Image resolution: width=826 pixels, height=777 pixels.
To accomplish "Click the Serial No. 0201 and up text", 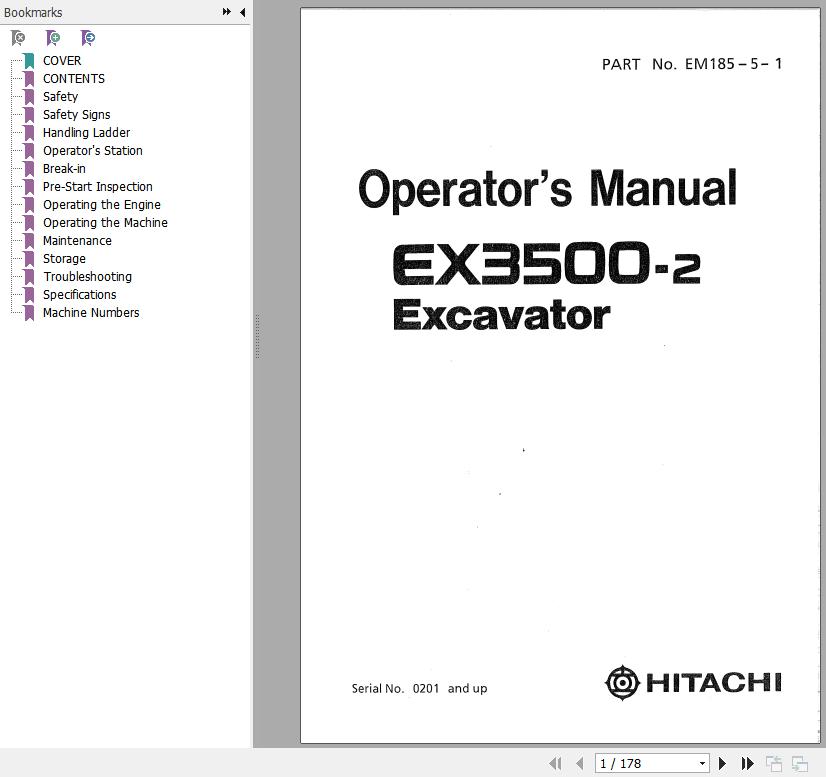I will pyautogui.click(x=419, y=689).
